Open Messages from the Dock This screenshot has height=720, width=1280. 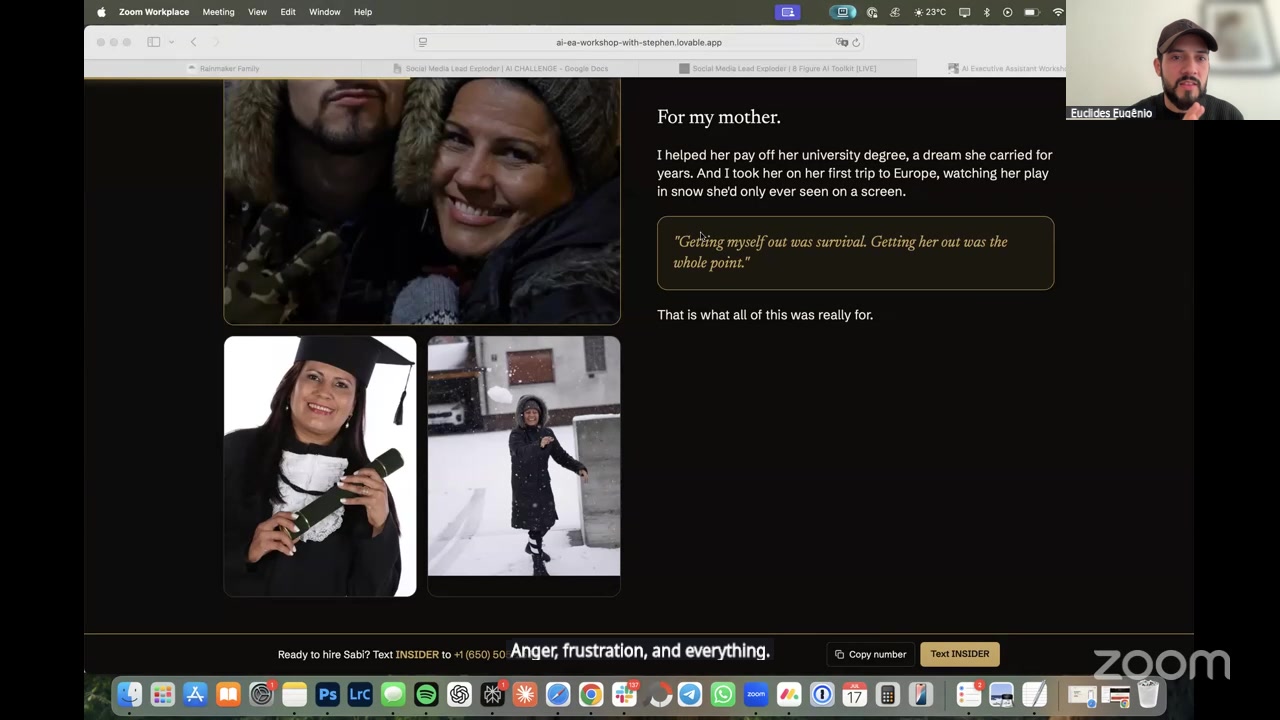pos(393,694)
